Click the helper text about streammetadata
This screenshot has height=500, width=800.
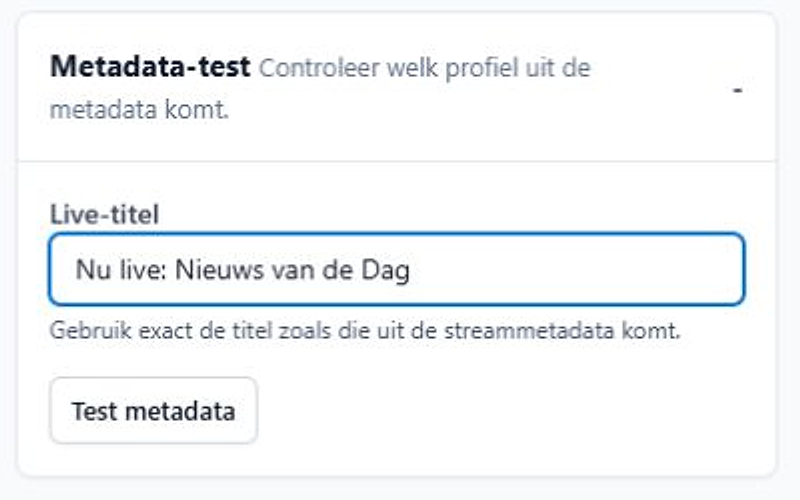[x=365, y=331]
